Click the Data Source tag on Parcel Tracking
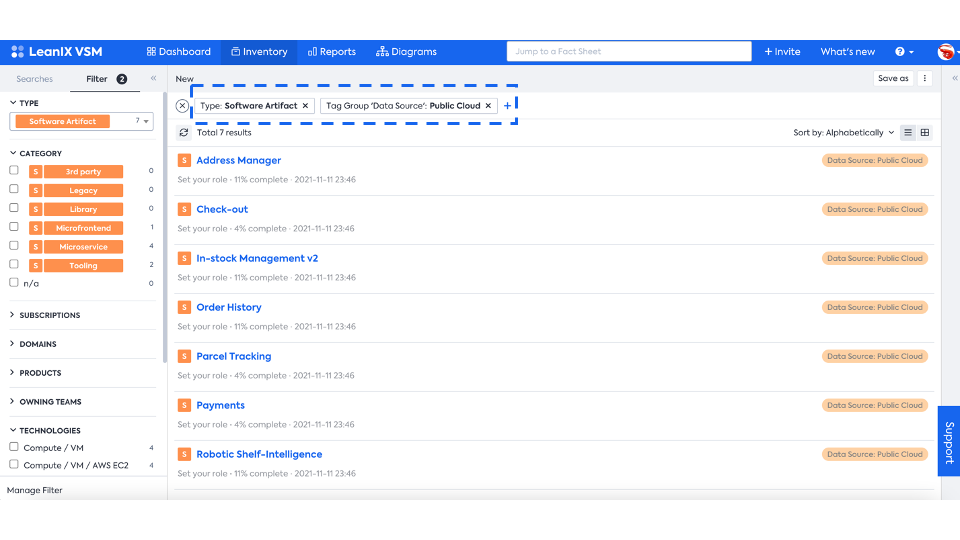This screenshot has width=960, height=540. point(874,356)
